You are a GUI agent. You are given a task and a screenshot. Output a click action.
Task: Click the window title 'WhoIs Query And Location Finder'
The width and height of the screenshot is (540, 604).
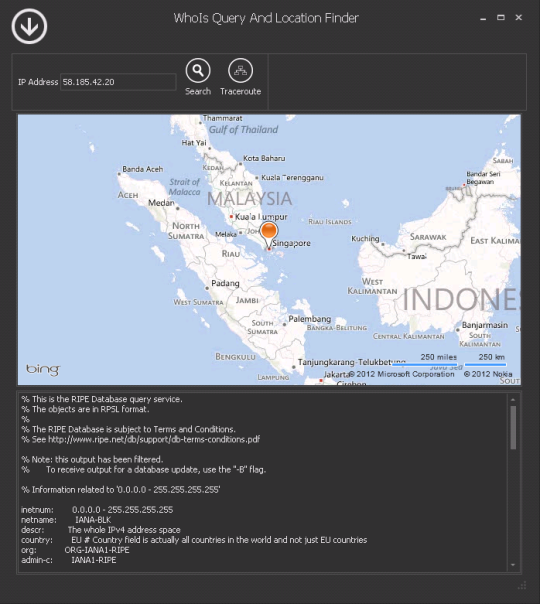point(266,18)
